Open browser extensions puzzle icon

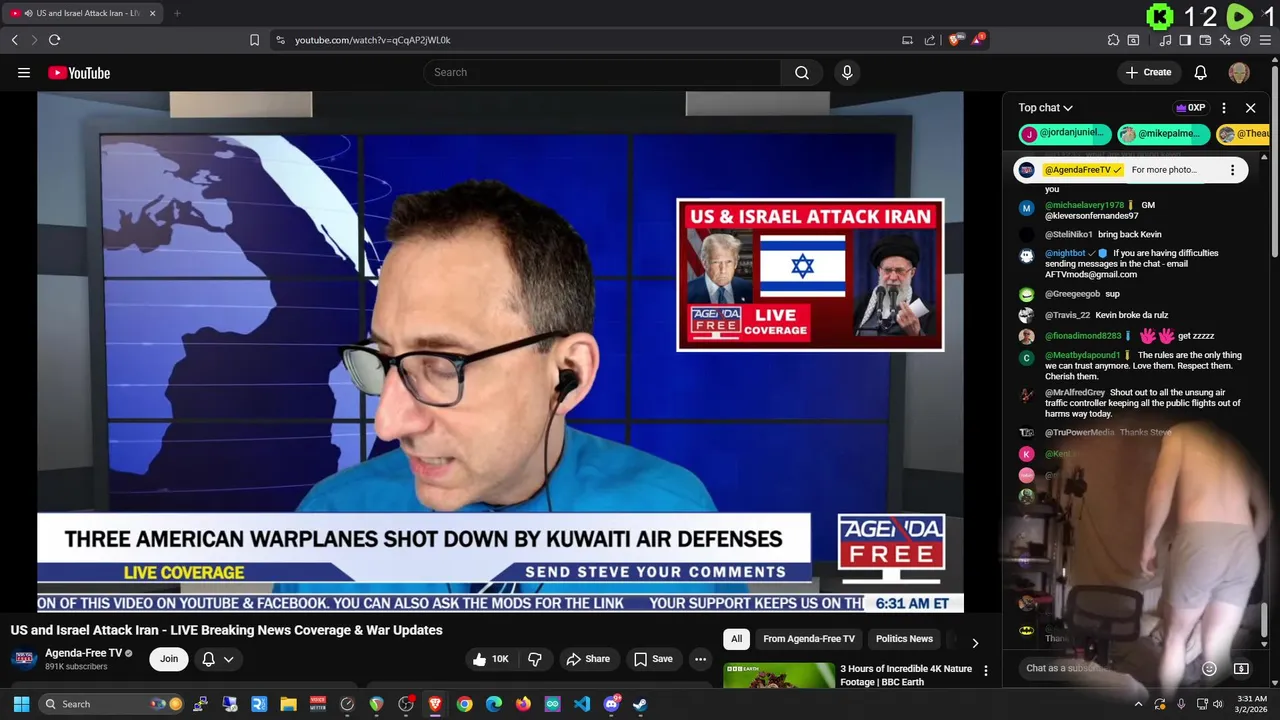tap(1113, 40)
